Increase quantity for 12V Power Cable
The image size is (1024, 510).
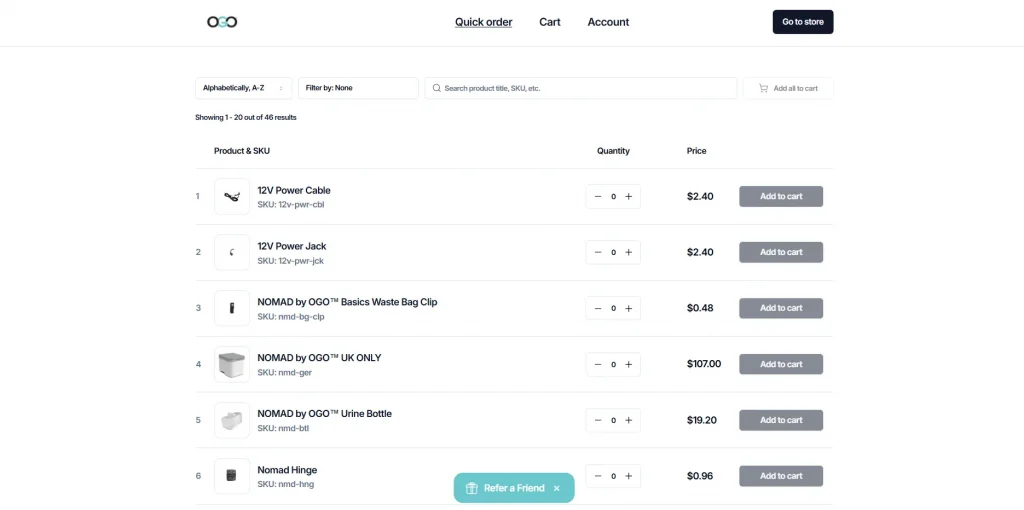tap(629, 197)
